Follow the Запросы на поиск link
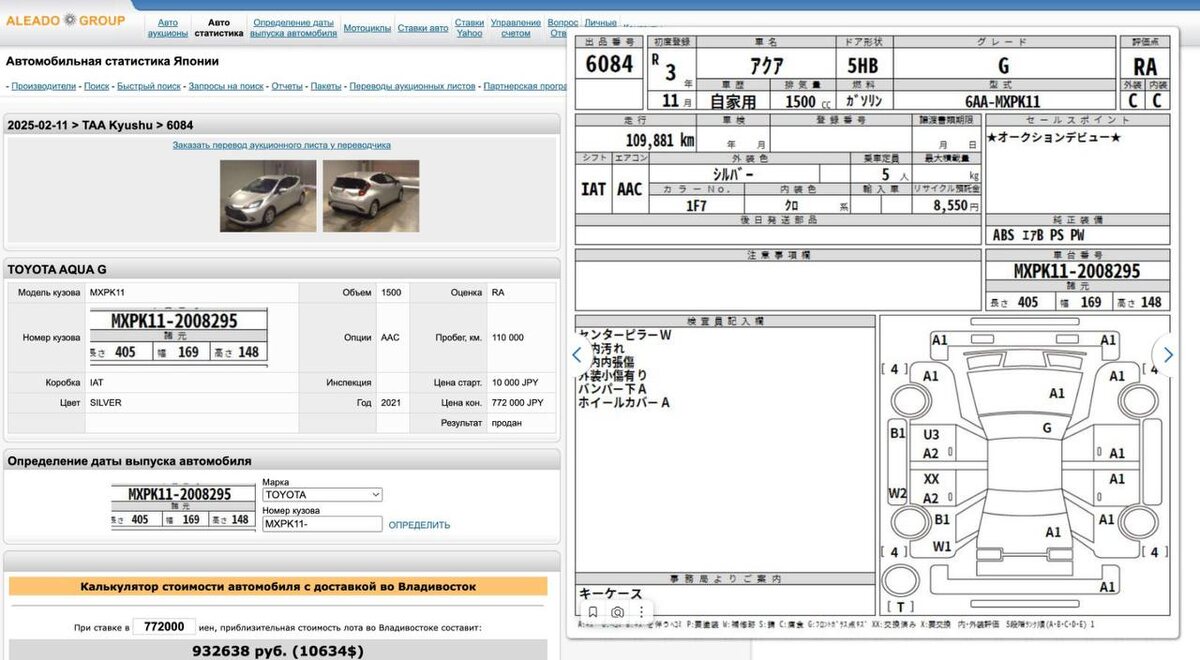Screen dimensions: 1200x660 tap(226, 87)
